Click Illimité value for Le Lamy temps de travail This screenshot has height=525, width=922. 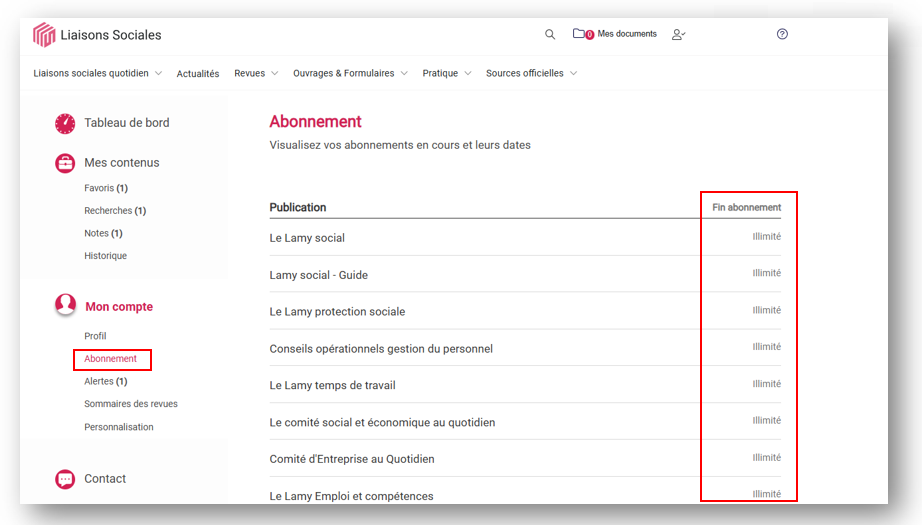pos(766,384)
